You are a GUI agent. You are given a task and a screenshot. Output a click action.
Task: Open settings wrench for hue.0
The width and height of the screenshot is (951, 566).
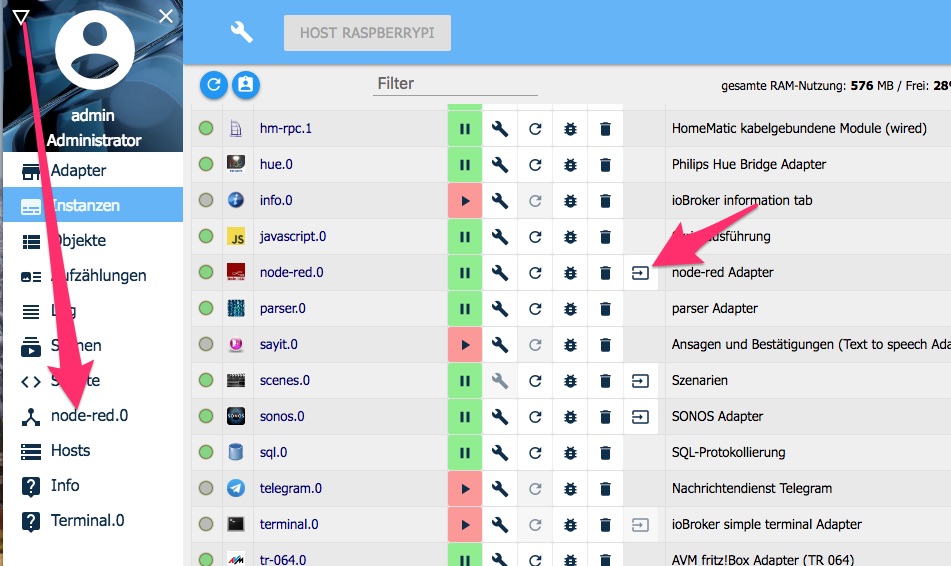500,164
